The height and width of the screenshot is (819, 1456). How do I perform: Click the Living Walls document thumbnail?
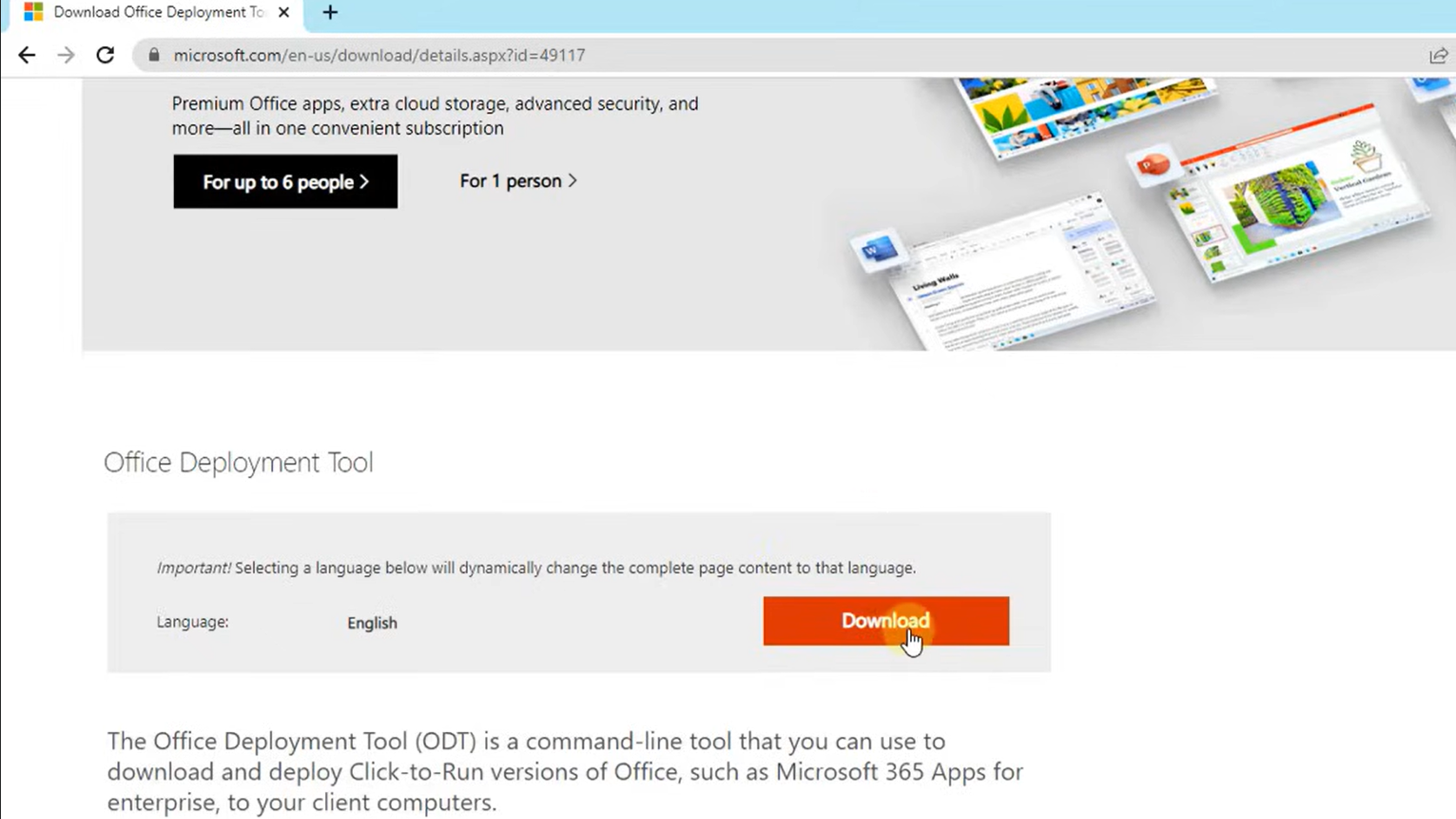pyautogui.click(x=1021, y=278)
